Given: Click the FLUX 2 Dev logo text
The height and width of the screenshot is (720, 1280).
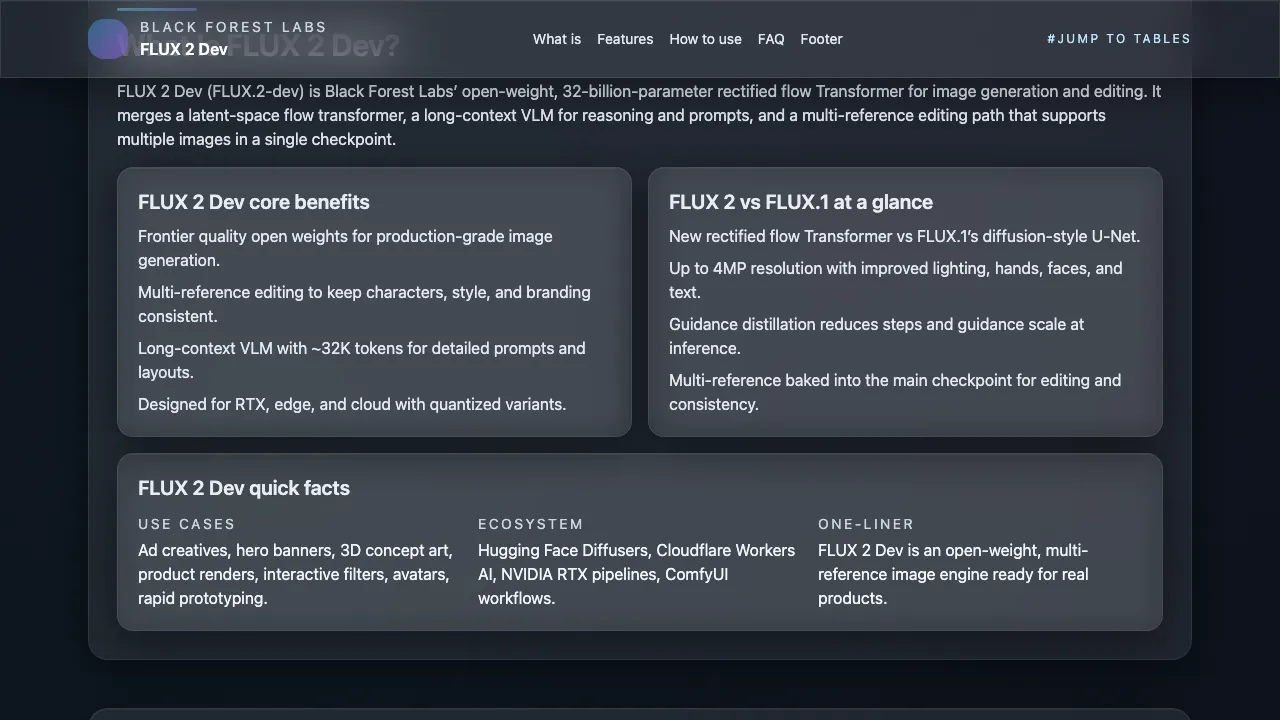Looking at the screenshot, I should (184, 49).
